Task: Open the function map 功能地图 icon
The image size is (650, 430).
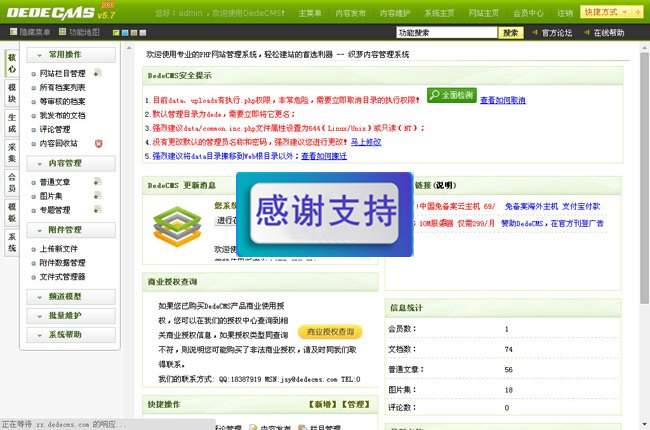Action: click(x=63, y=32)
